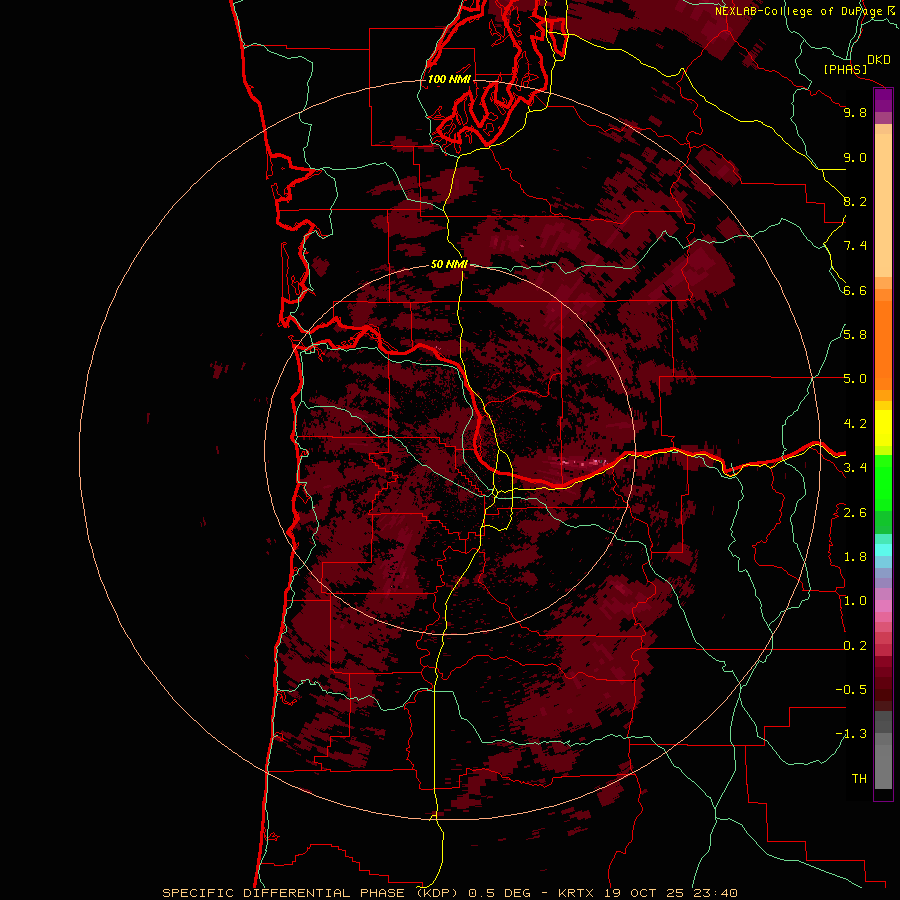Click the 3.4 scale value
Screen dimensions: 900x900
click(855, 468)
